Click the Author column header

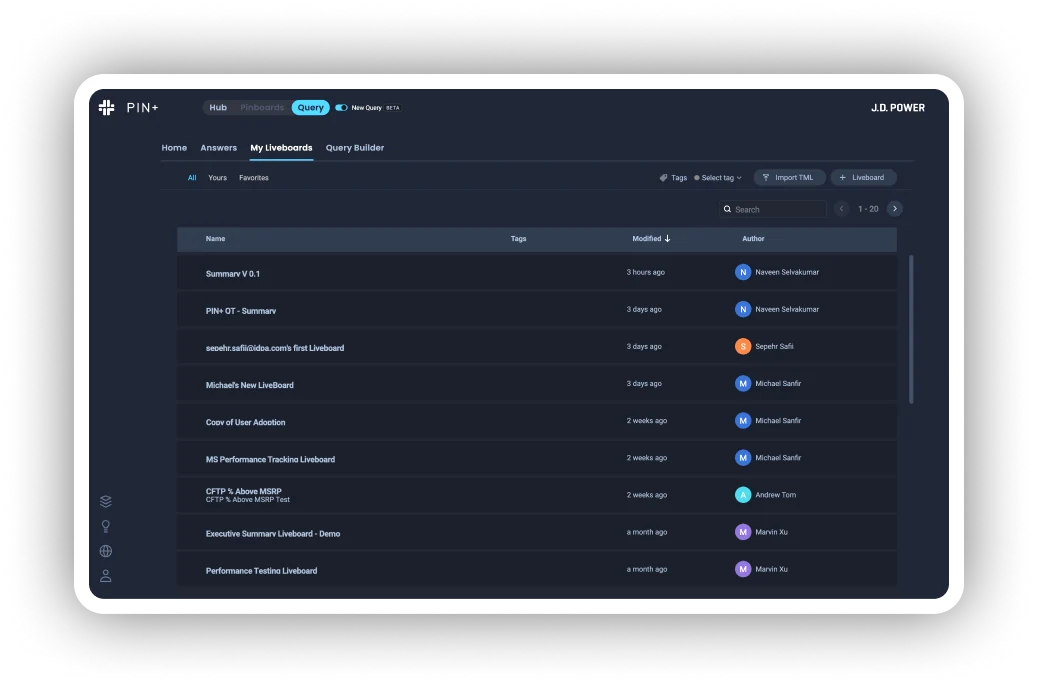coord(753,238)
